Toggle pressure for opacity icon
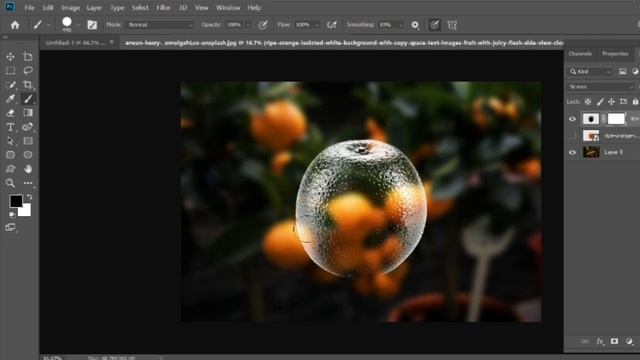 click(x=263, y=25)
